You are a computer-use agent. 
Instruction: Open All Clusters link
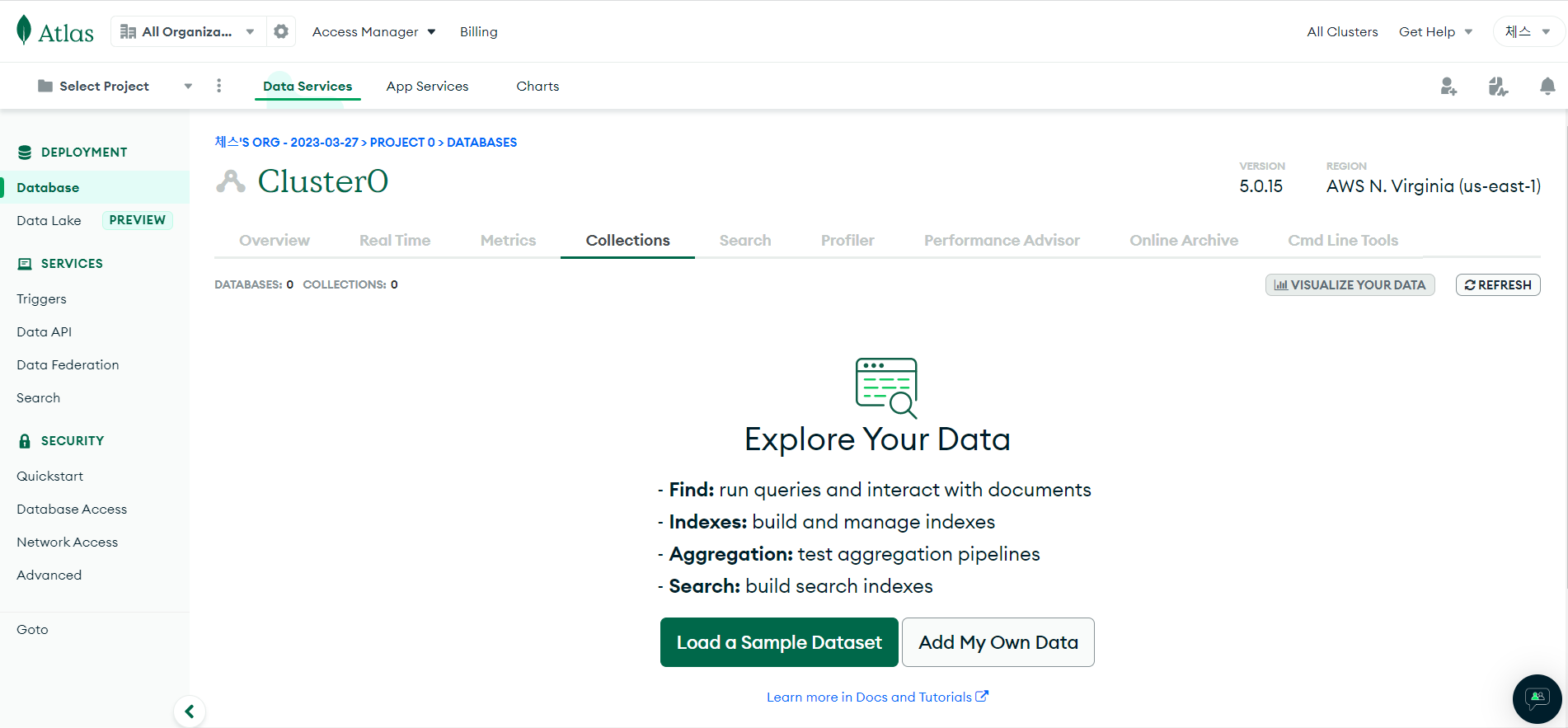(x=1342, y=31)
